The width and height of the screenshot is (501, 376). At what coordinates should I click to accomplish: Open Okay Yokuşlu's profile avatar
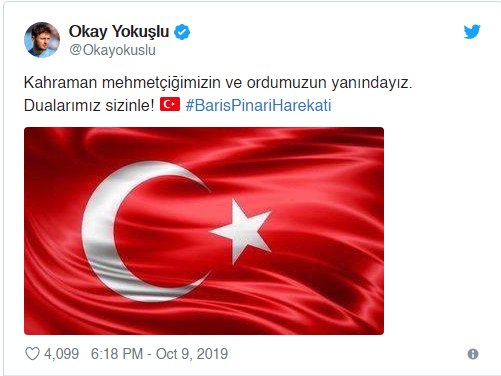[42, 40]
